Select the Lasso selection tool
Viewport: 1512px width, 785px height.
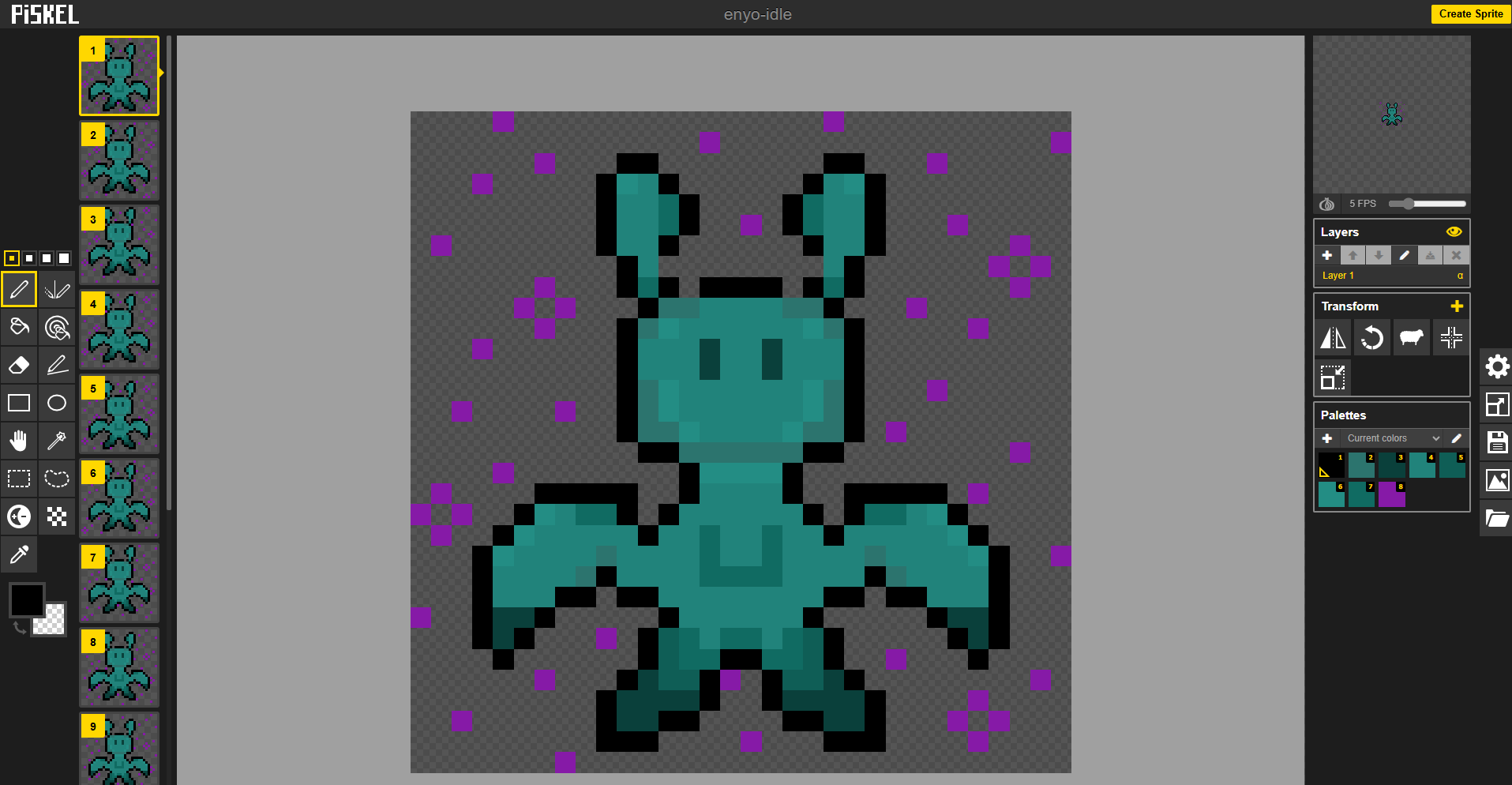(57, 479)
